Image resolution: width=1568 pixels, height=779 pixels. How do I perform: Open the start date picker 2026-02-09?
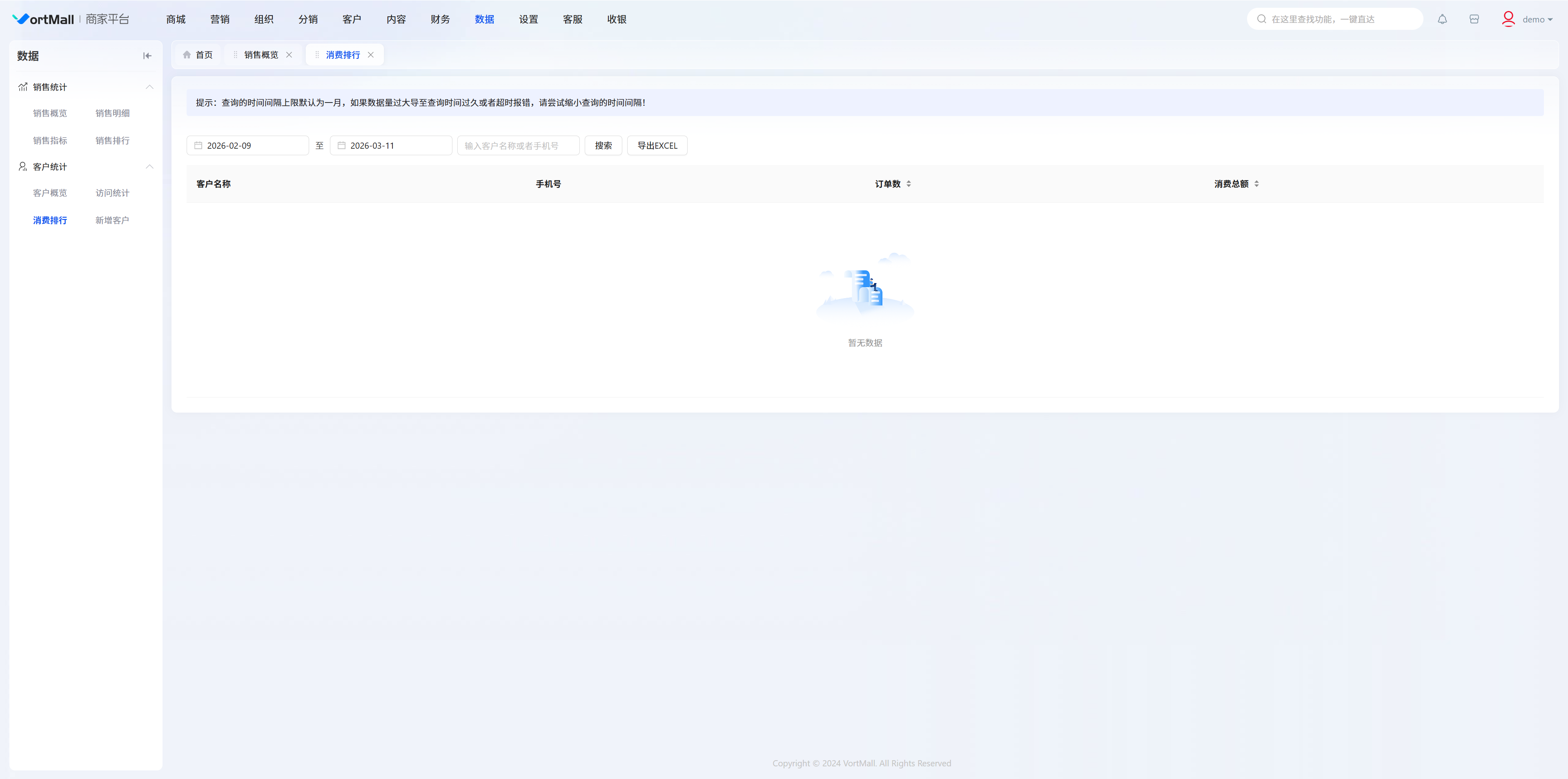point(247,145)
